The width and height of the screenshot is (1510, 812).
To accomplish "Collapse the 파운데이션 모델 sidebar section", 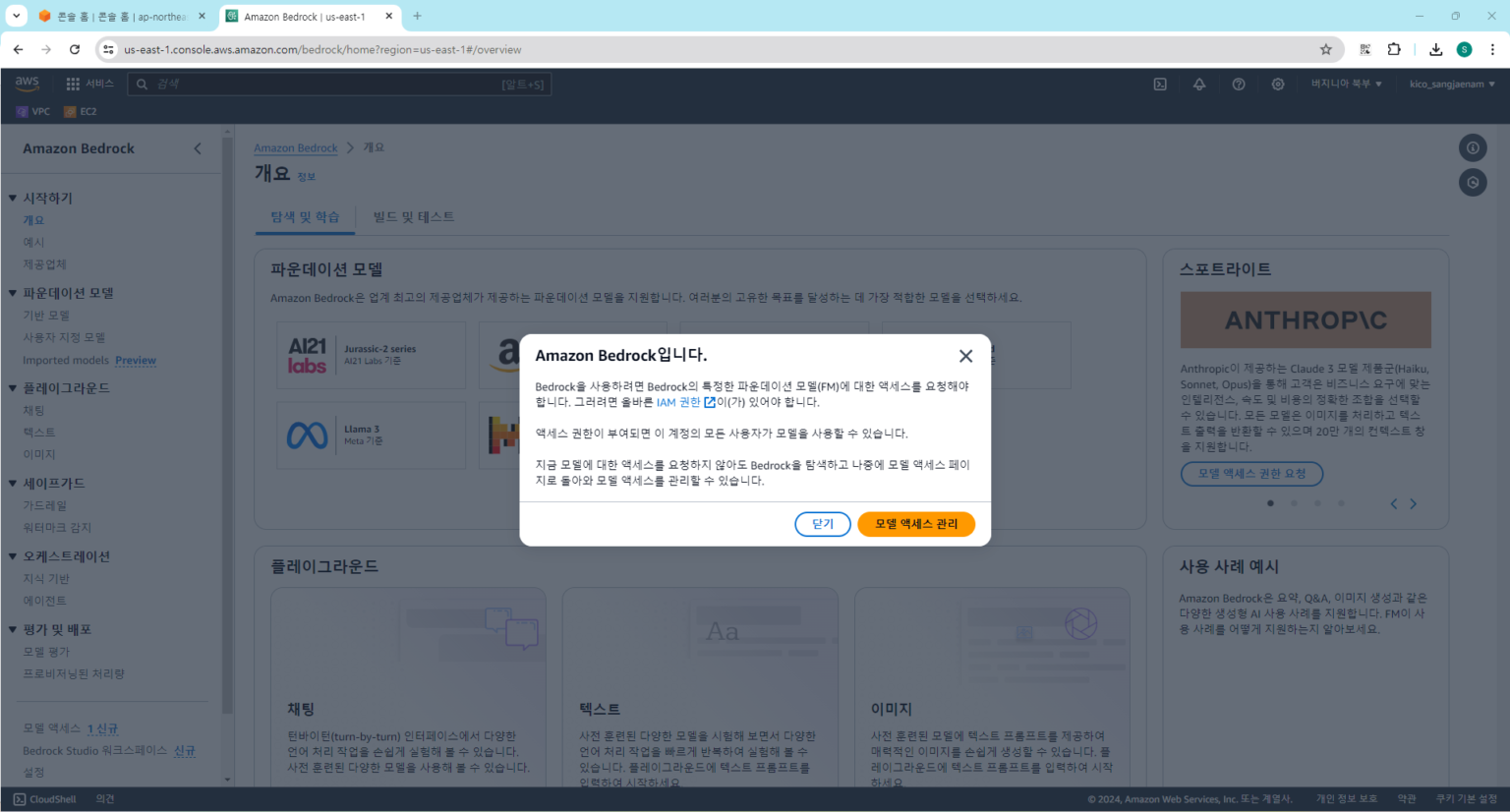I will pyautogui.click(x=13, y=293).
